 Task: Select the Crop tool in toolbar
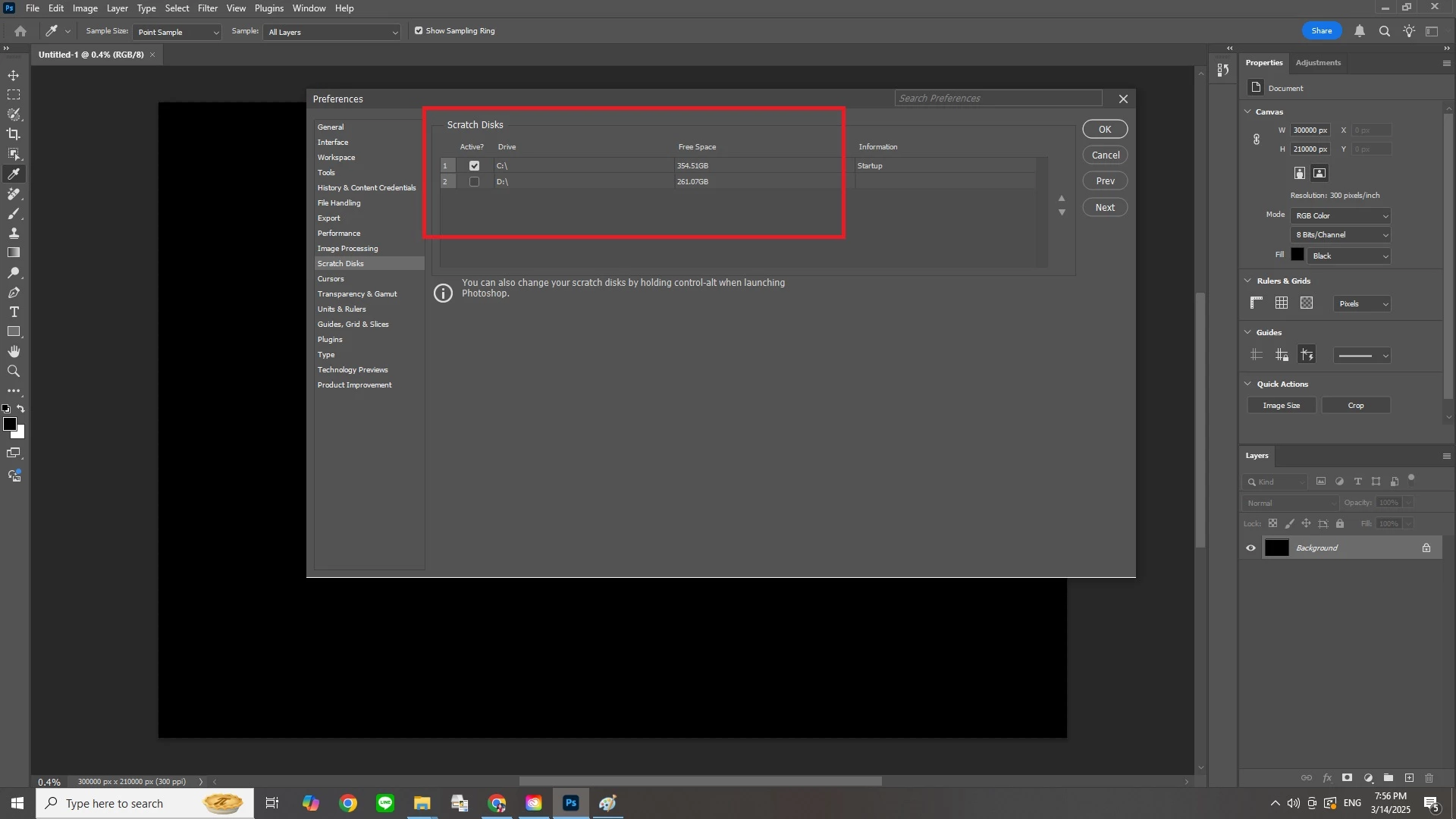[x=14, y=134]
